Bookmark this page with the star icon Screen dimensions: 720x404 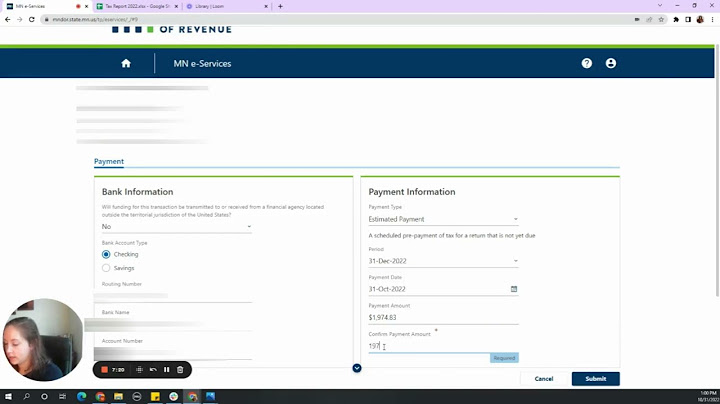click(x=661, y=19)
